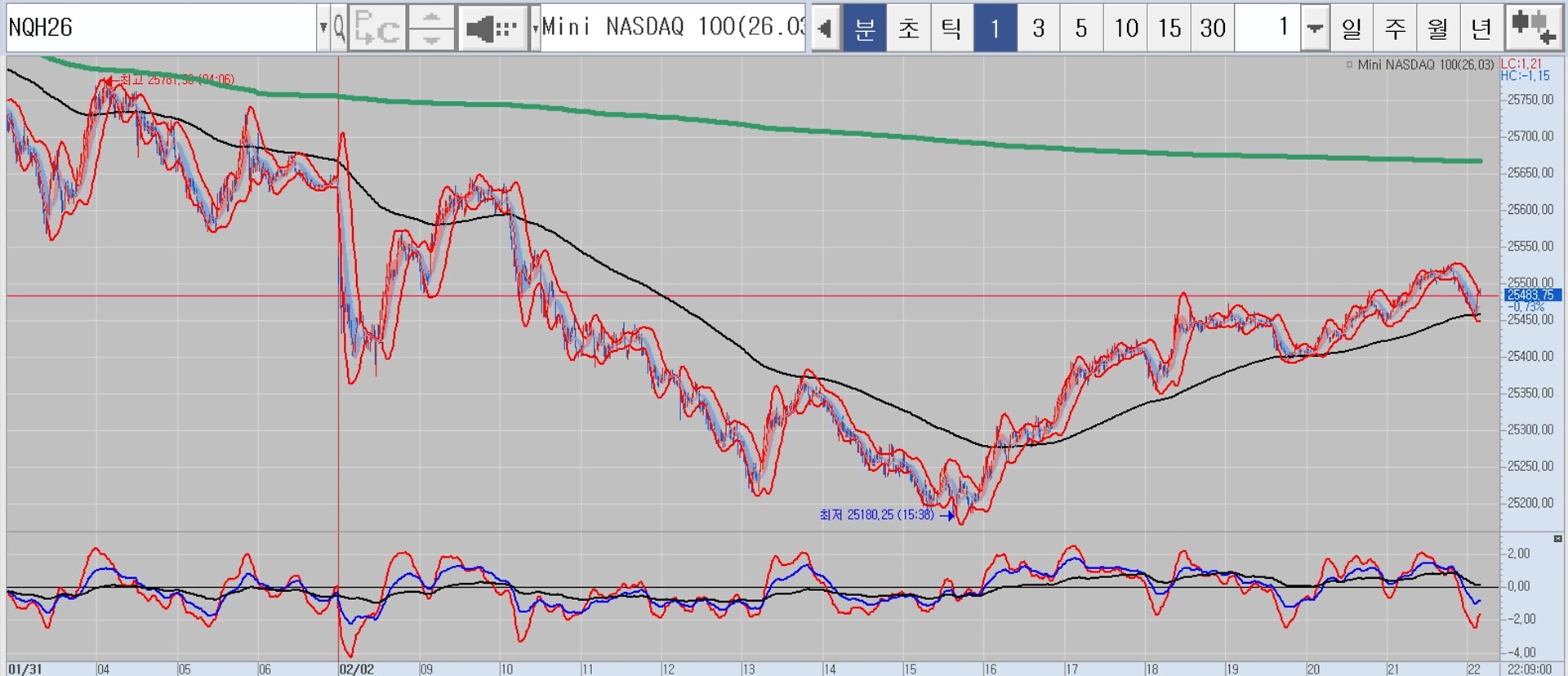Select the weekly (주) period tab

1395,29
